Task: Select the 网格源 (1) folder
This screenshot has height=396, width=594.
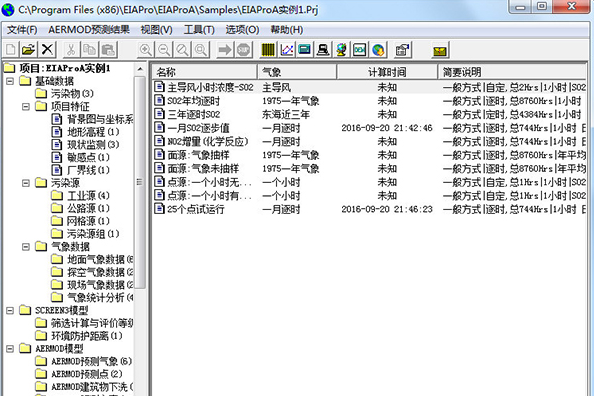Action: (80, 221)
